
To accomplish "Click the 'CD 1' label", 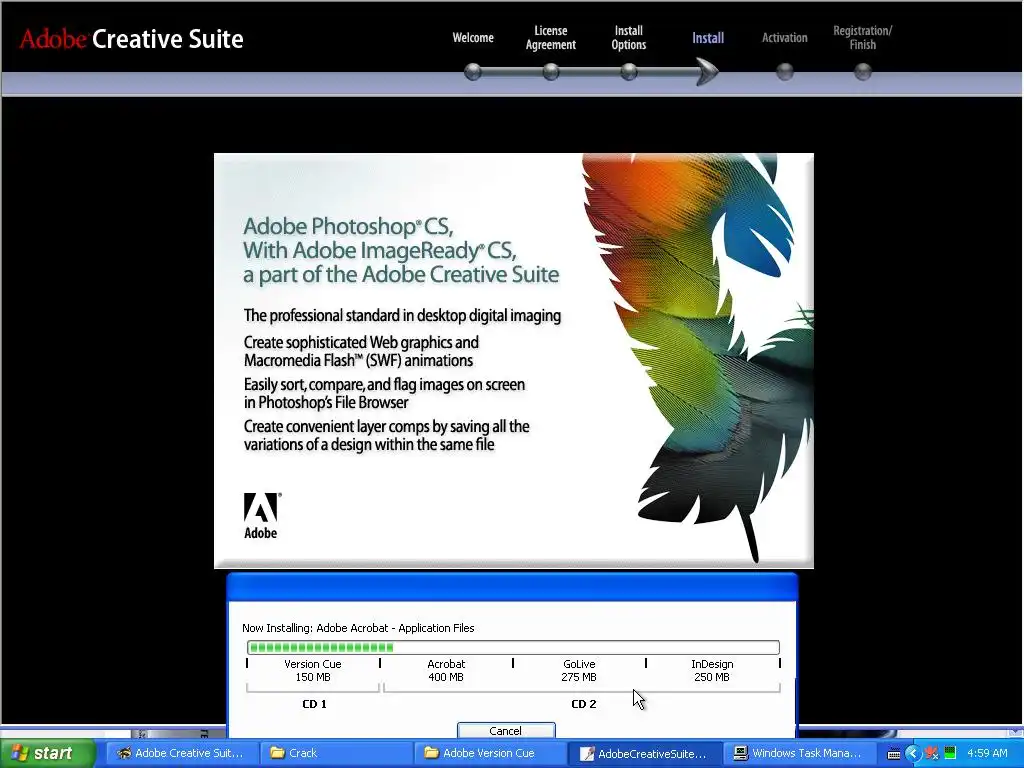I will click(314, 704).
